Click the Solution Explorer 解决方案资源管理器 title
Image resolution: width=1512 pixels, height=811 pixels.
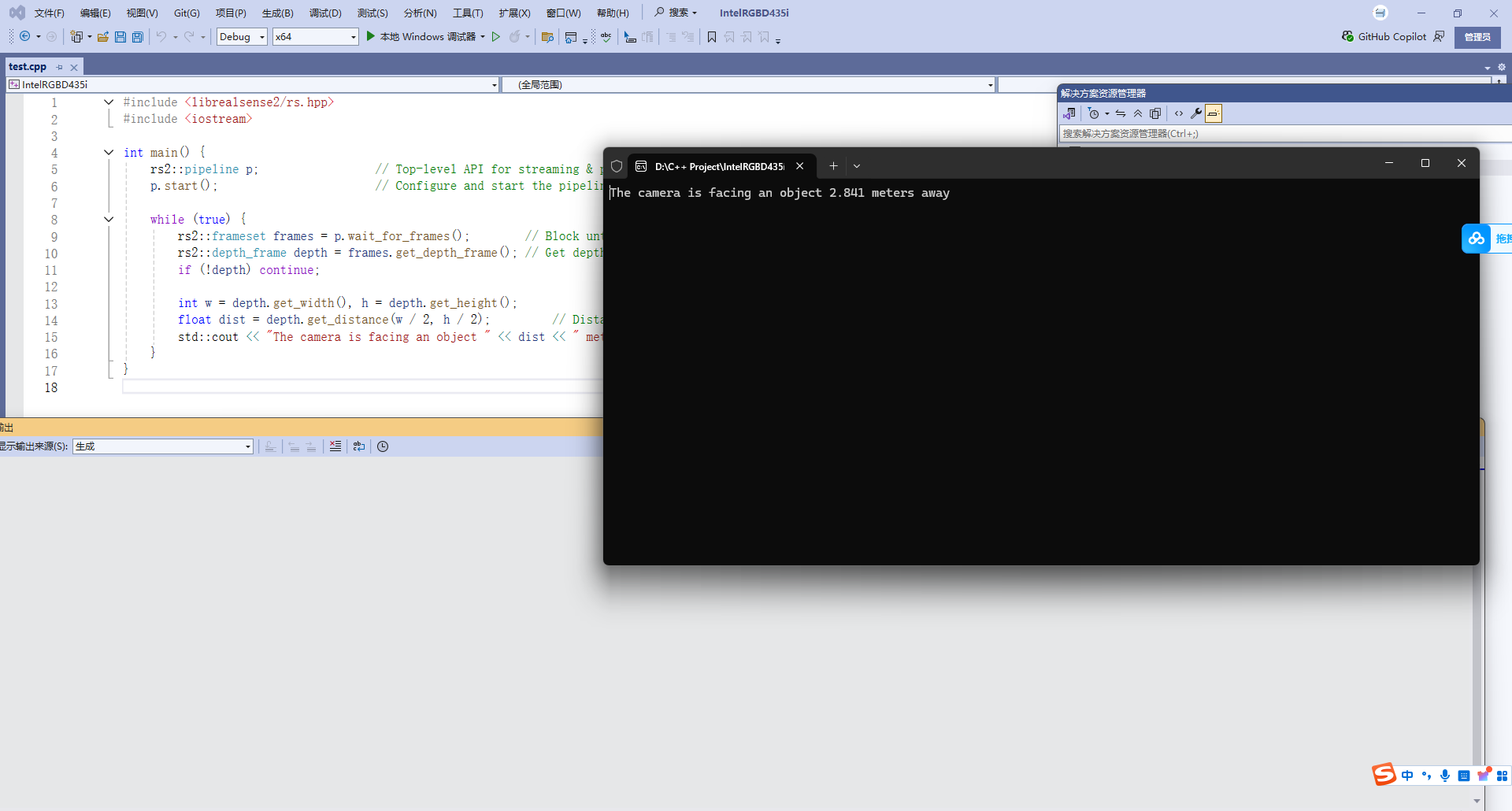point(1103,93)
